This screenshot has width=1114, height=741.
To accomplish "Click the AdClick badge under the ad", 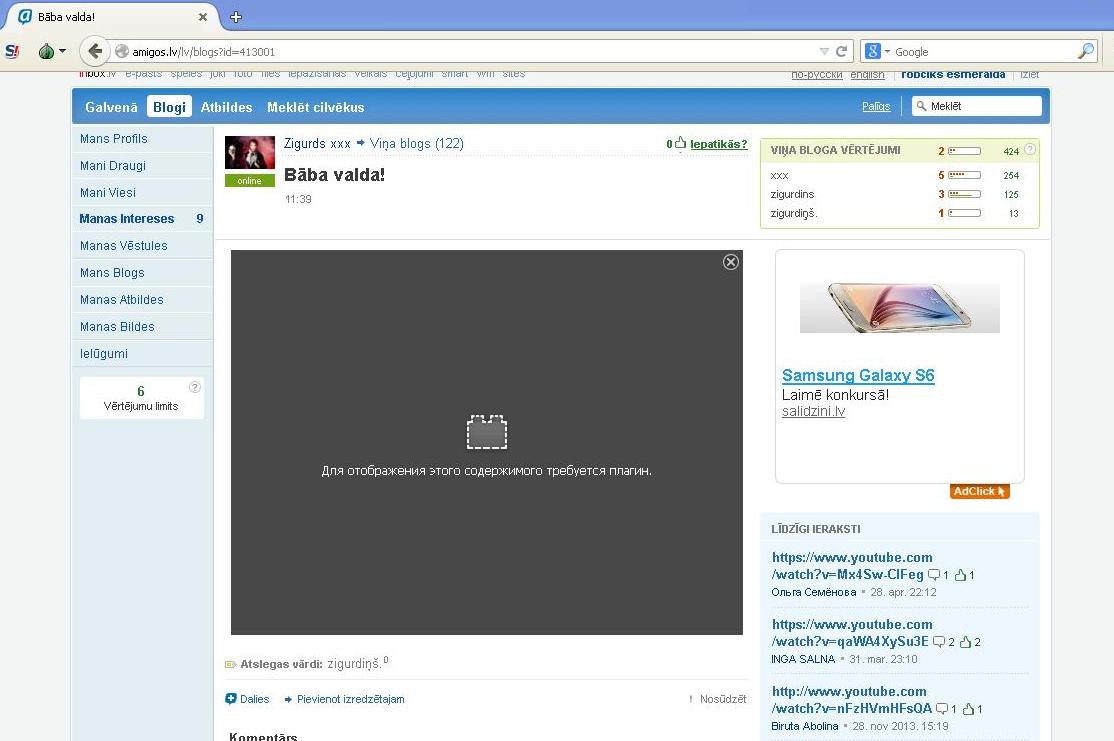I will point(979,491).
